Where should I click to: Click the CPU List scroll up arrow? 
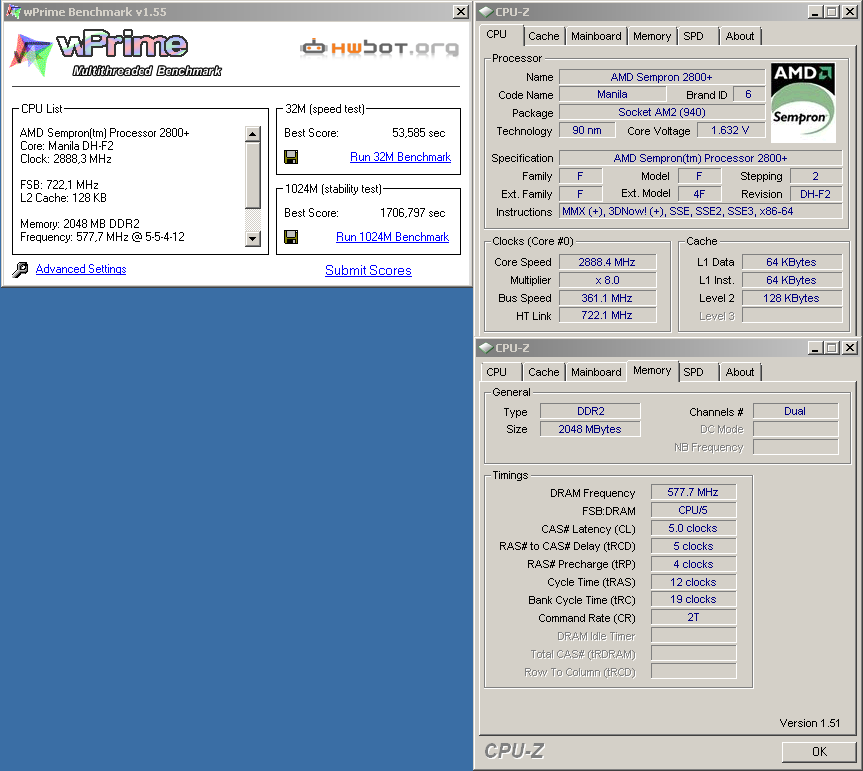point(253,134)
